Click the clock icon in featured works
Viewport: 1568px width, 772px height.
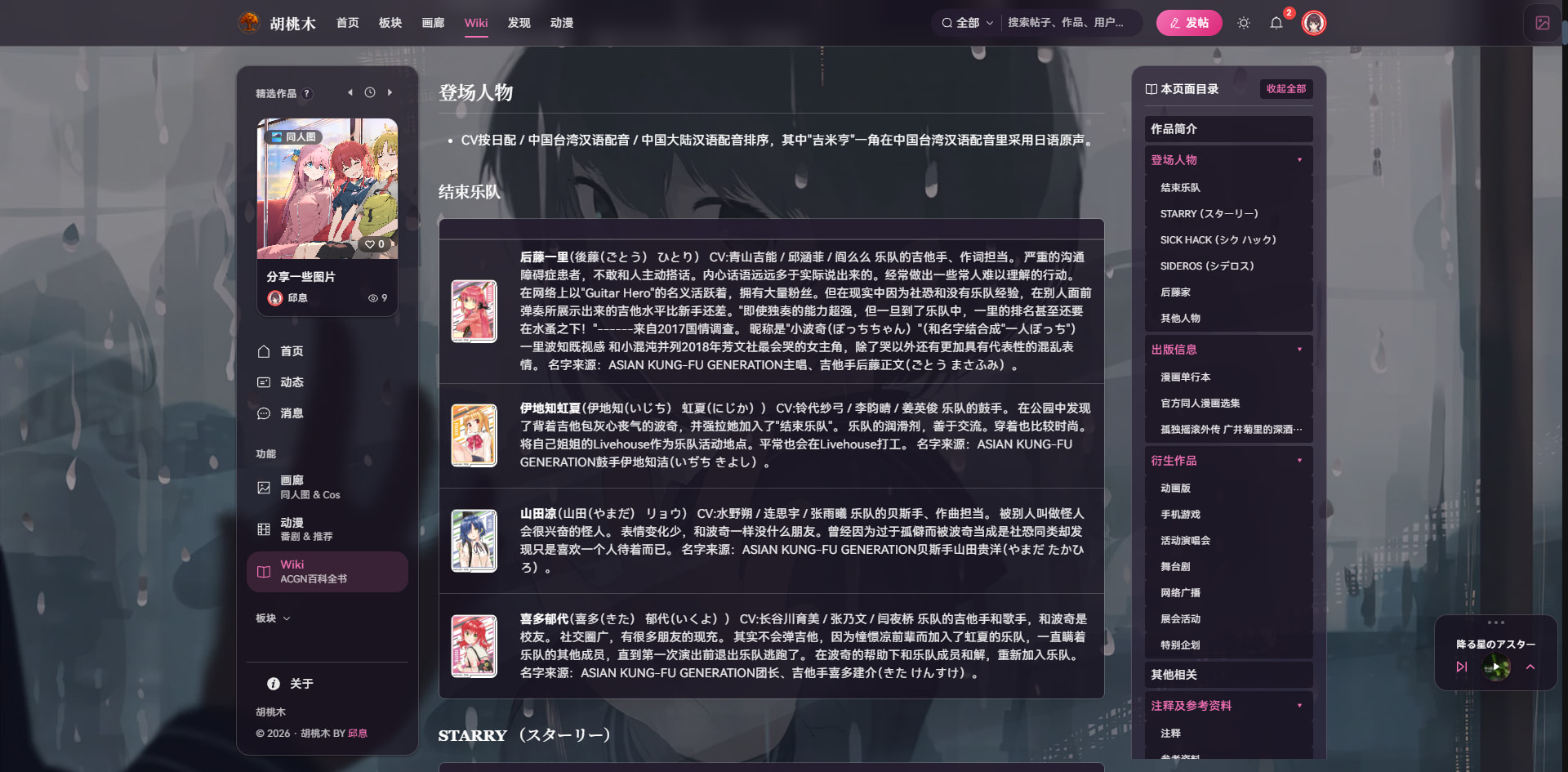(370, 92)
